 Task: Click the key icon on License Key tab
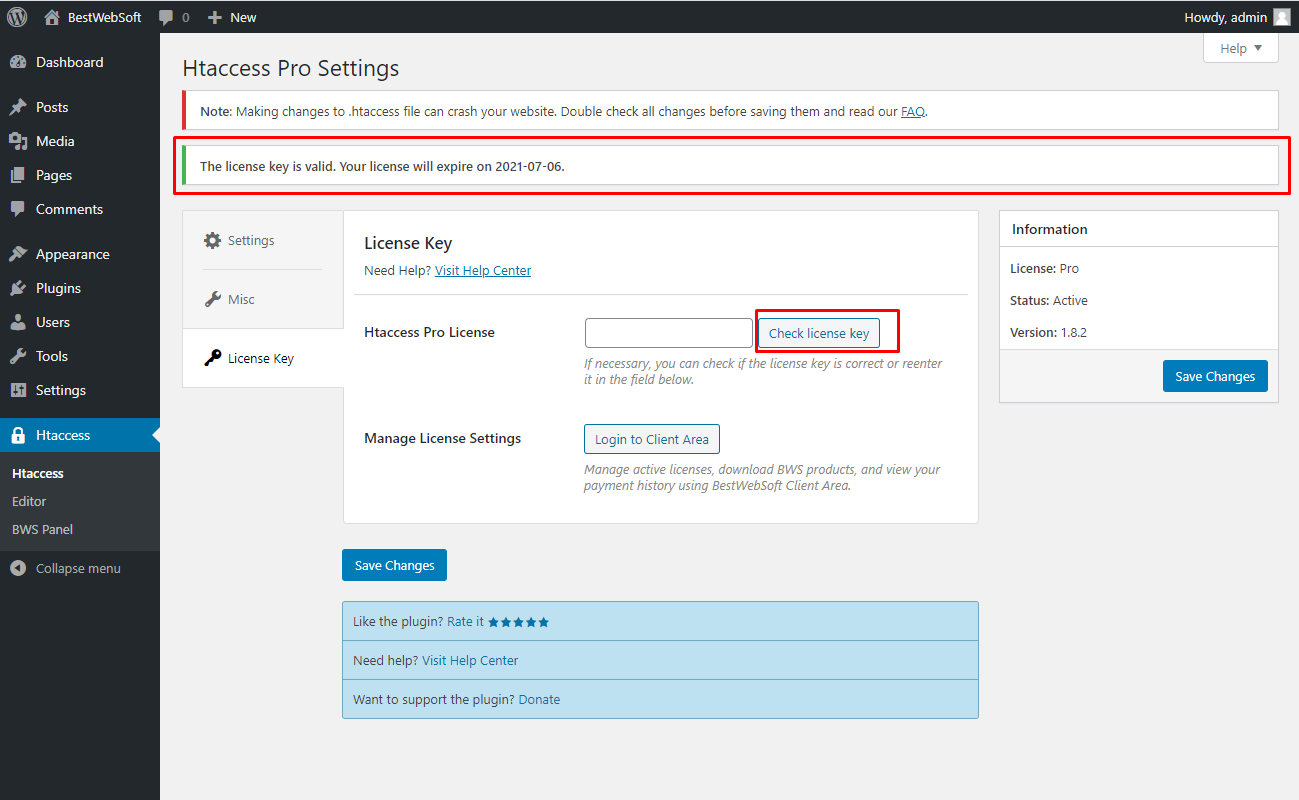[x=212, y=358]
